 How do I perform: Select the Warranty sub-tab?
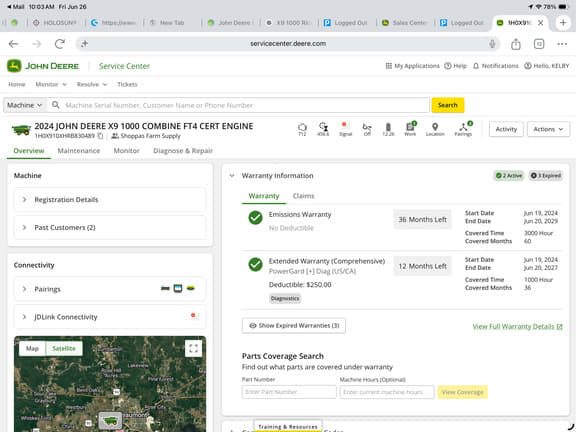(264, 196)
